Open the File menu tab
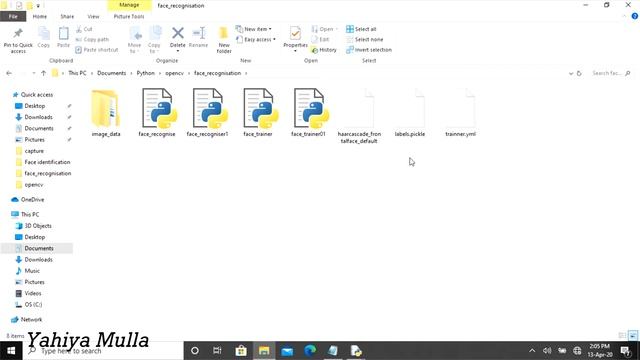Screen dimensions: 640x360 (13, 16)
